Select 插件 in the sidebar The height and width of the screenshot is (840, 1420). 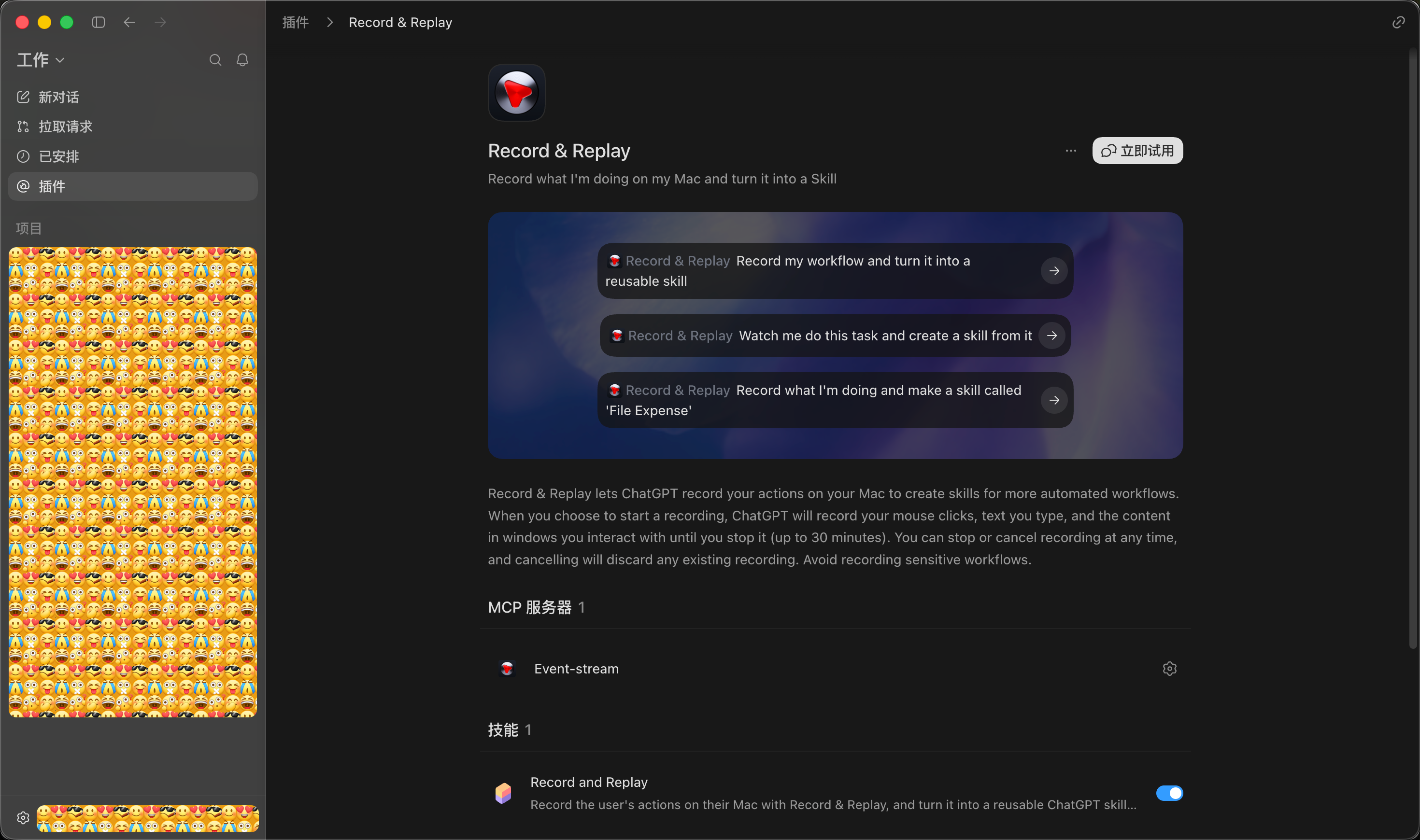click(x=132, y=186)
